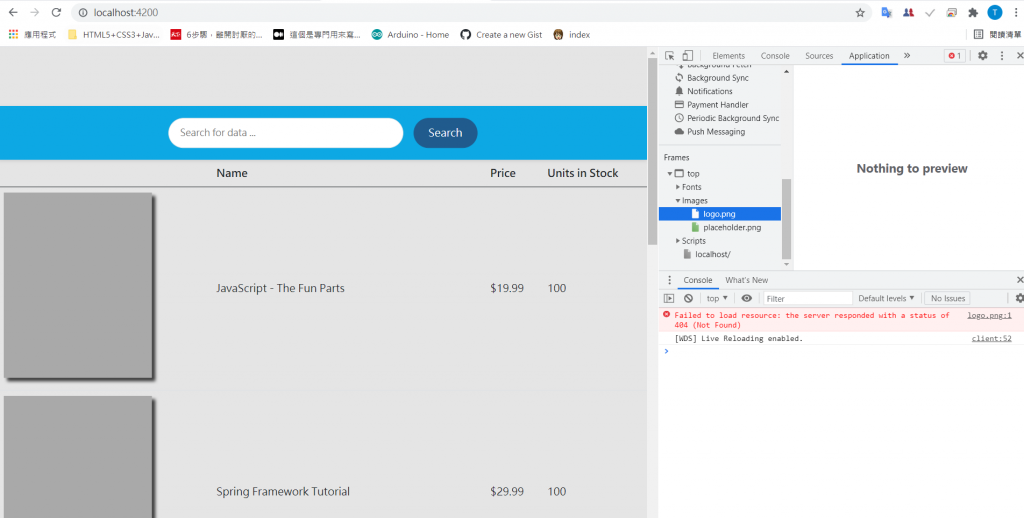The width and height of the screenshot is (1024, 518).
Task: Click the console prompt arrow
Action: 666,351
